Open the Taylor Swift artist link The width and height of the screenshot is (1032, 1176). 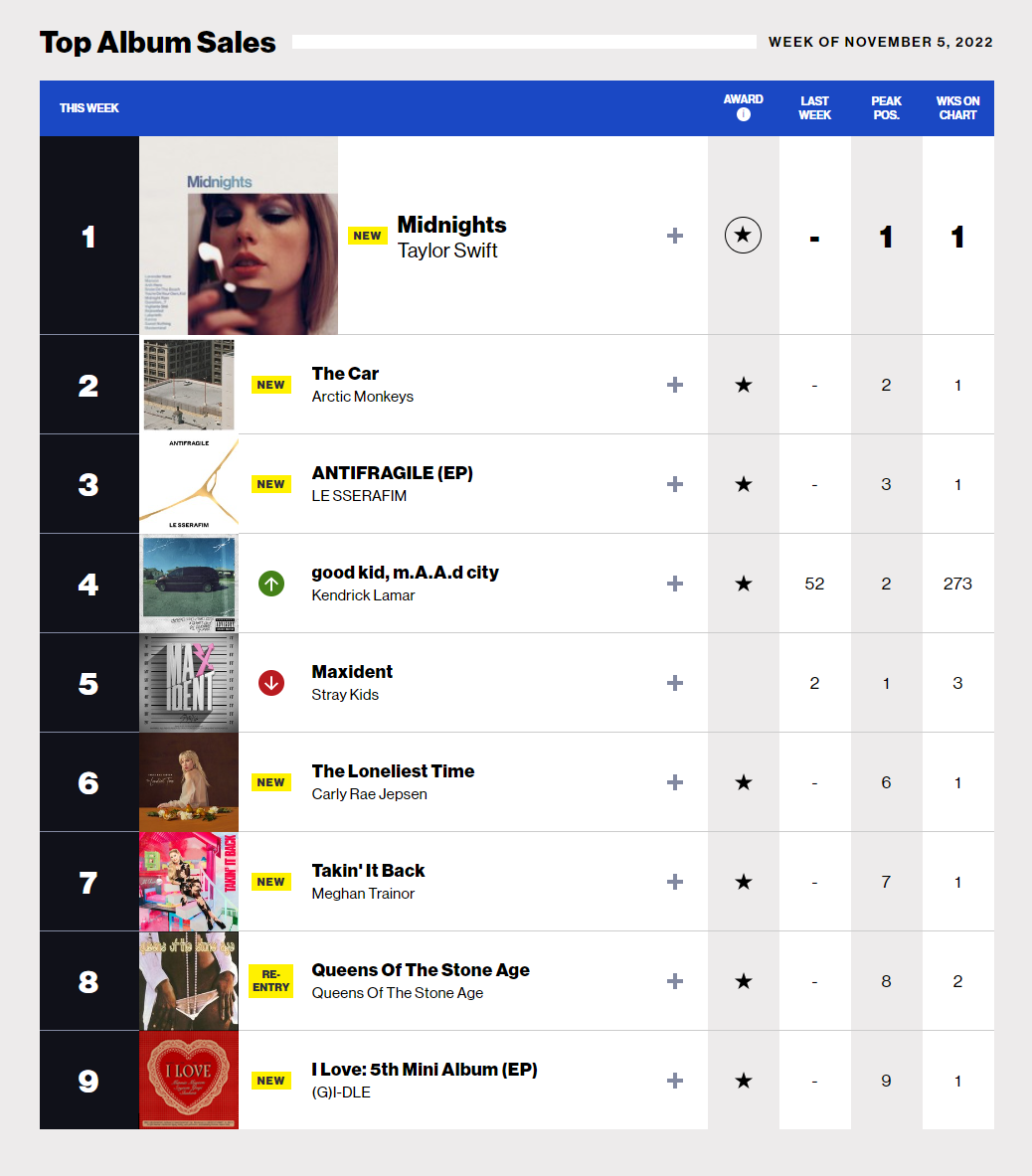point(447,251)
